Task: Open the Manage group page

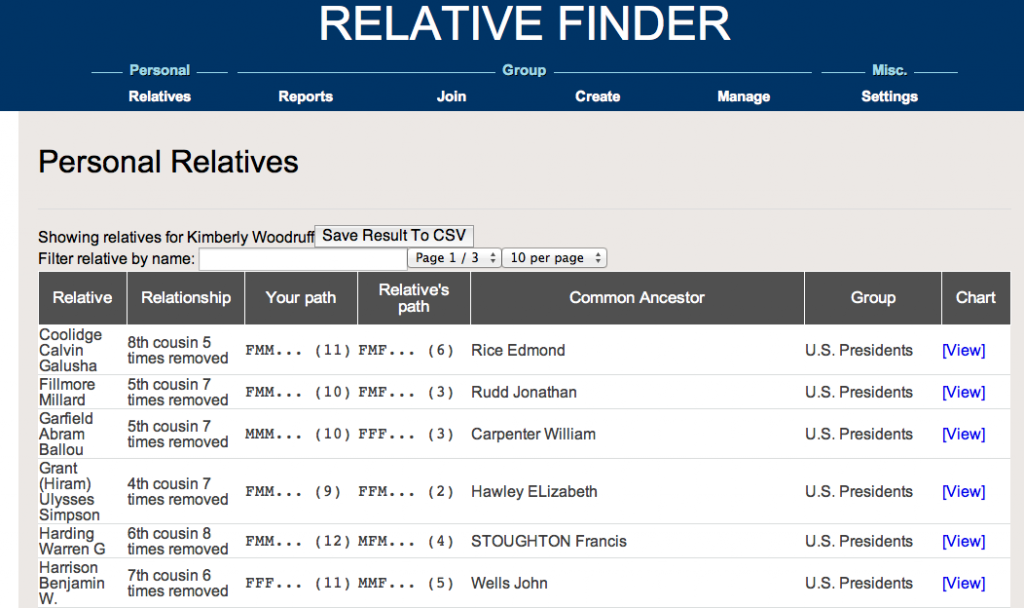Action: [x=743, y=97]
